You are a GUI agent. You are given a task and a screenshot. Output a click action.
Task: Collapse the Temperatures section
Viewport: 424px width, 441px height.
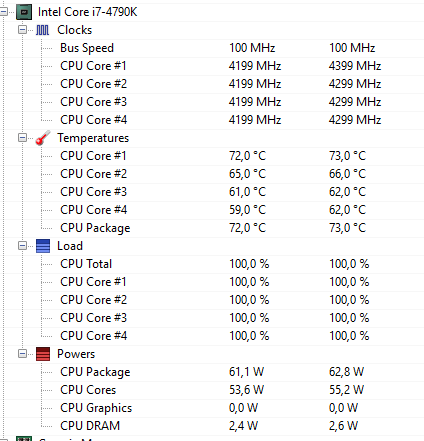point(22,138)
